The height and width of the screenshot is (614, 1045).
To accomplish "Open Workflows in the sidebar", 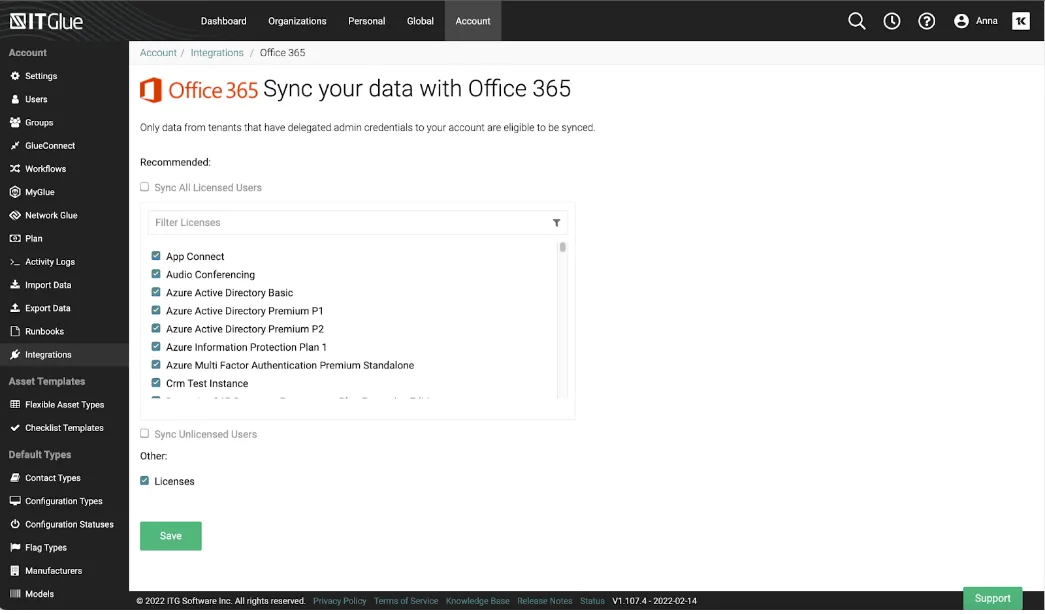I will click(45, 169).
